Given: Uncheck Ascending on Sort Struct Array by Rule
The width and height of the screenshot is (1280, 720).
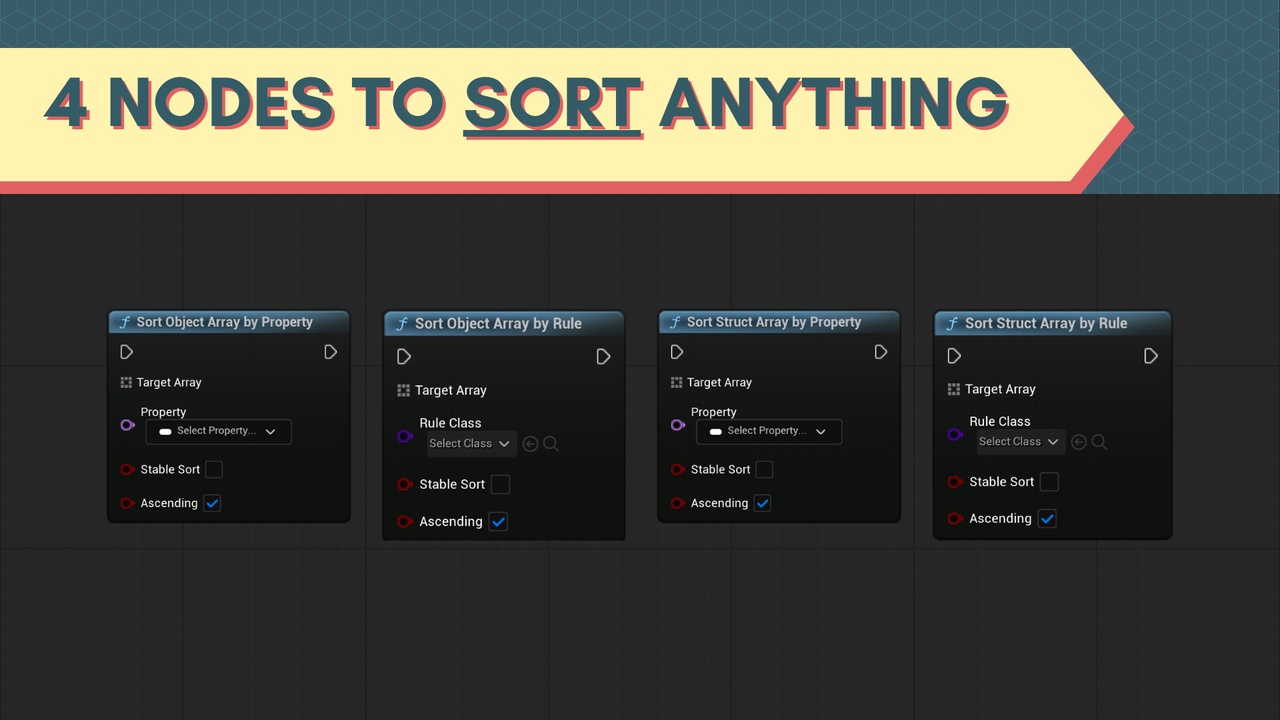Looking at the screenshot, I should click(1047, 518).
